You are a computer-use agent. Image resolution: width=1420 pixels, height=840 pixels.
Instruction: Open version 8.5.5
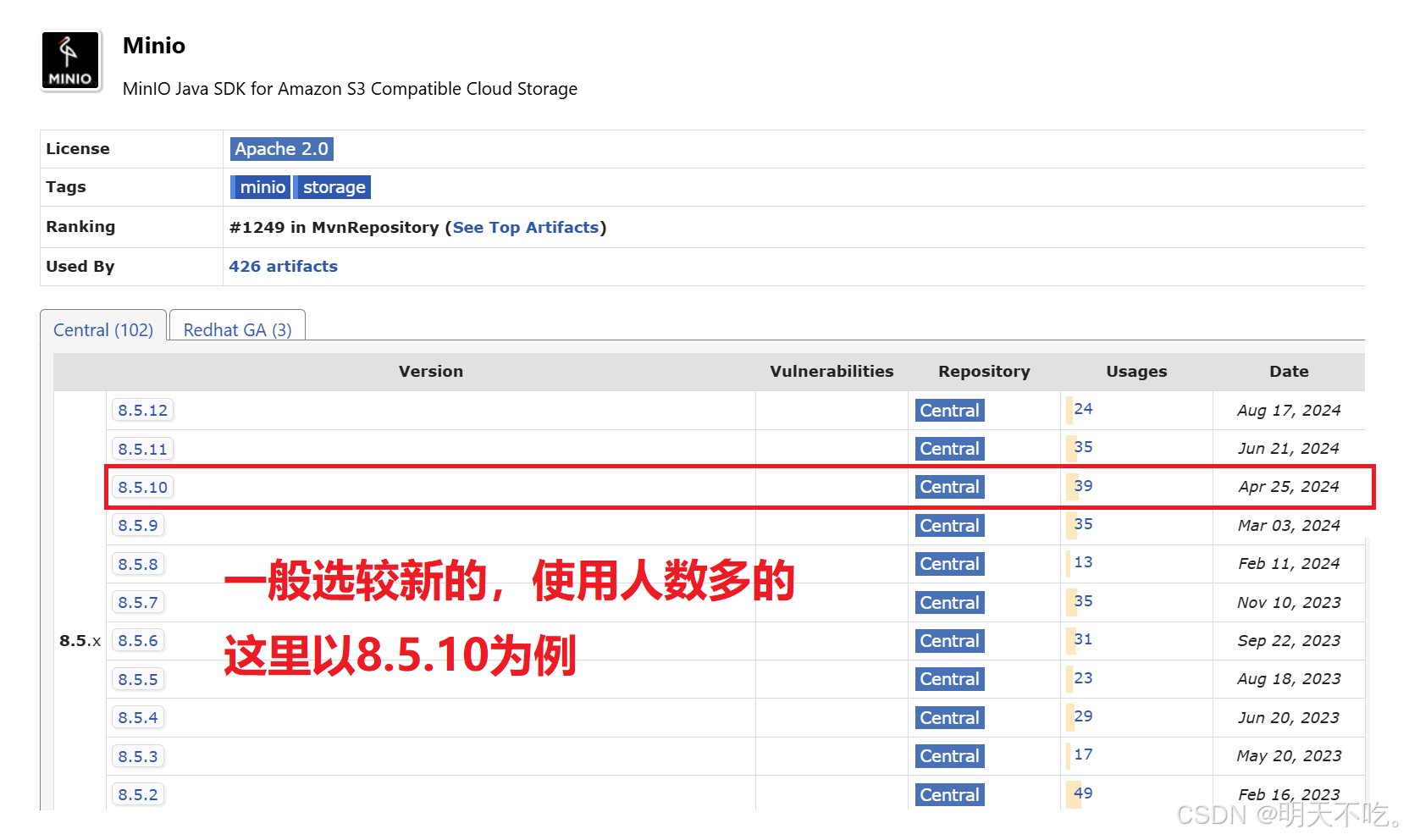(138, 679)
